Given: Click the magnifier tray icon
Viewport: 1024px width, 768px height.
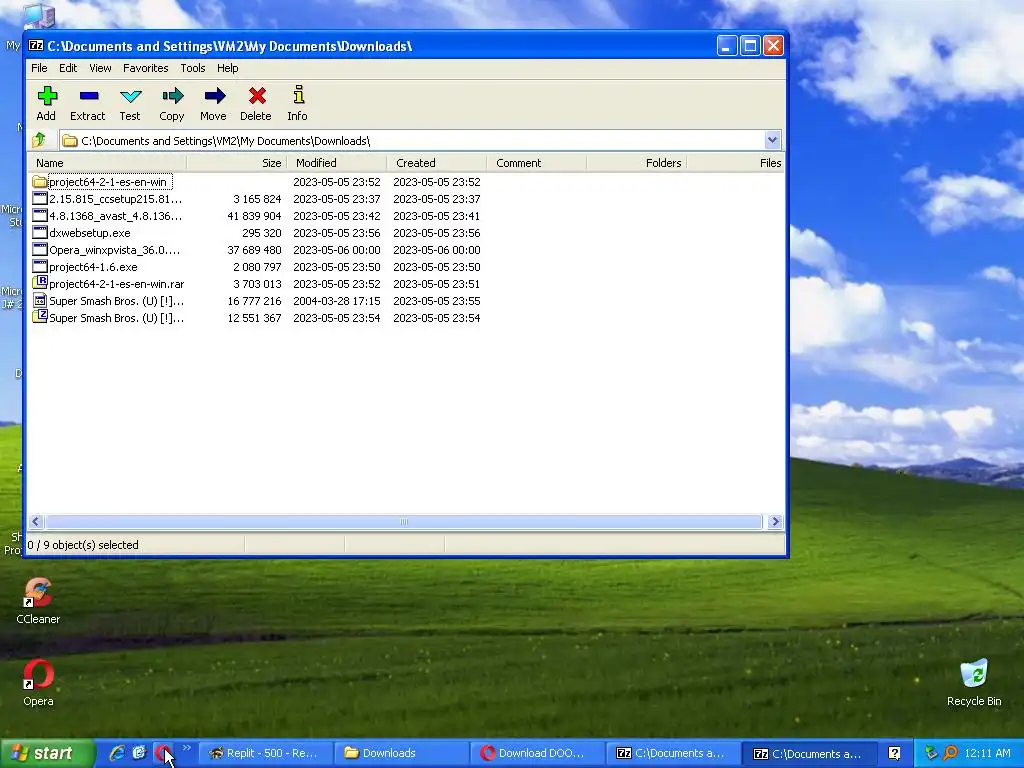Looking at the screenshot, I should click(950, 753).
